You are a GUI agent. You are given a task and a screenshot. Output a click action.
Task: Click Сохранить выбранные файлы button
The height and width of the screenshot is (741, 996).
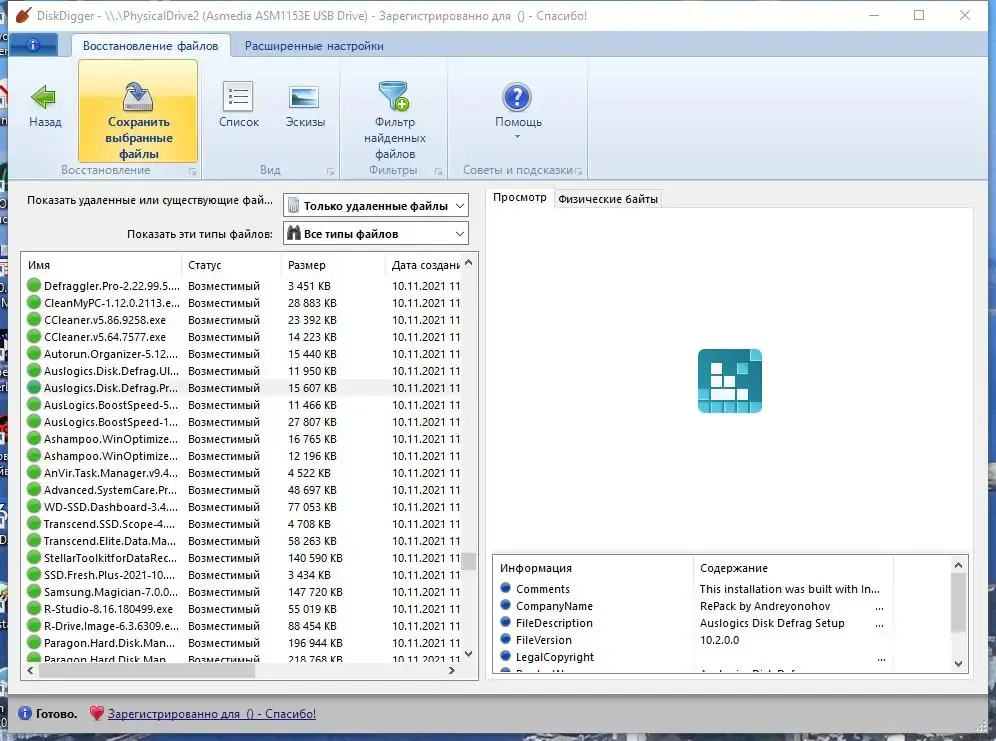(138, 111)
